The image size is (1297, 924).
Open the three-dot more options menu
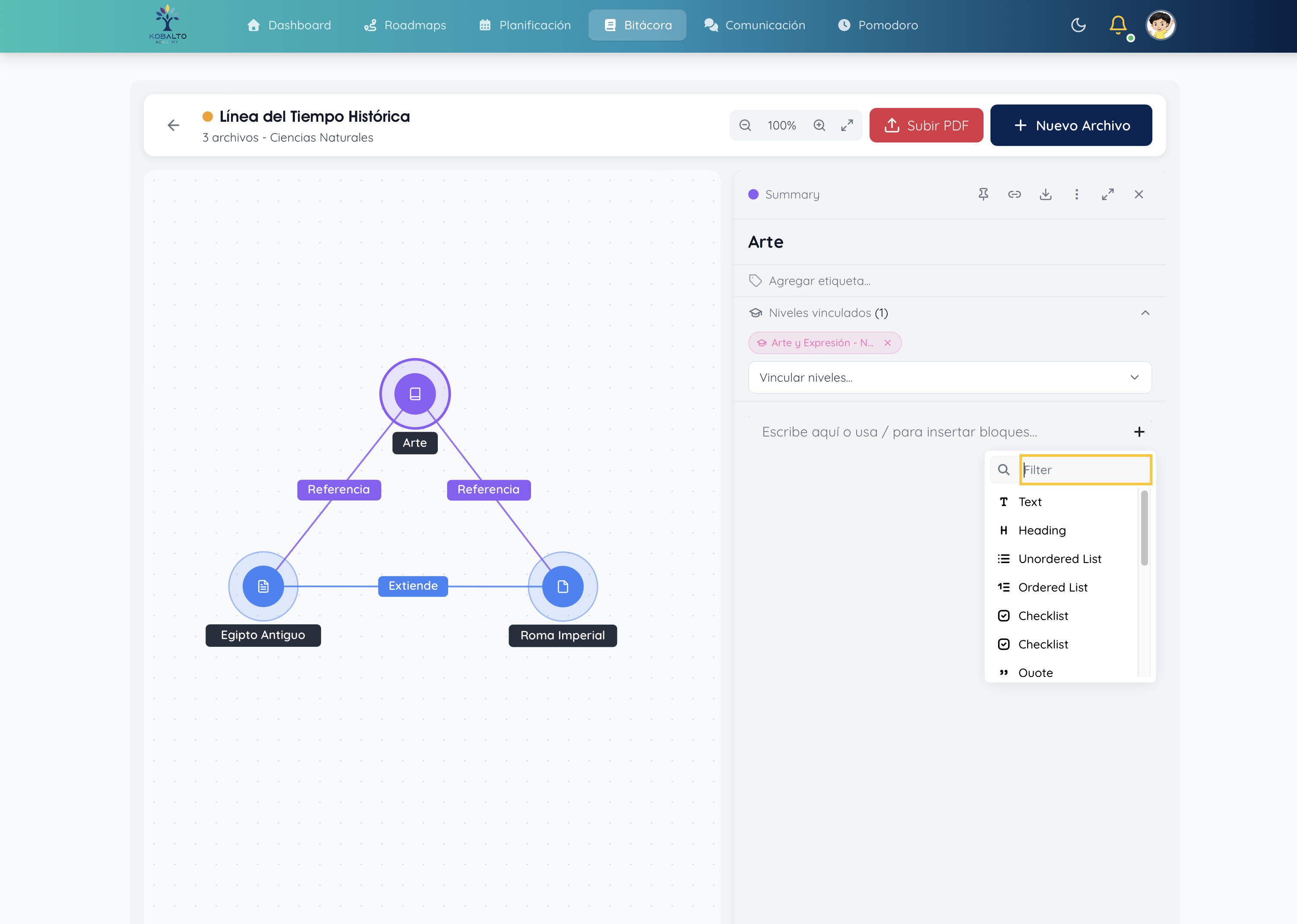point(1076,195)
